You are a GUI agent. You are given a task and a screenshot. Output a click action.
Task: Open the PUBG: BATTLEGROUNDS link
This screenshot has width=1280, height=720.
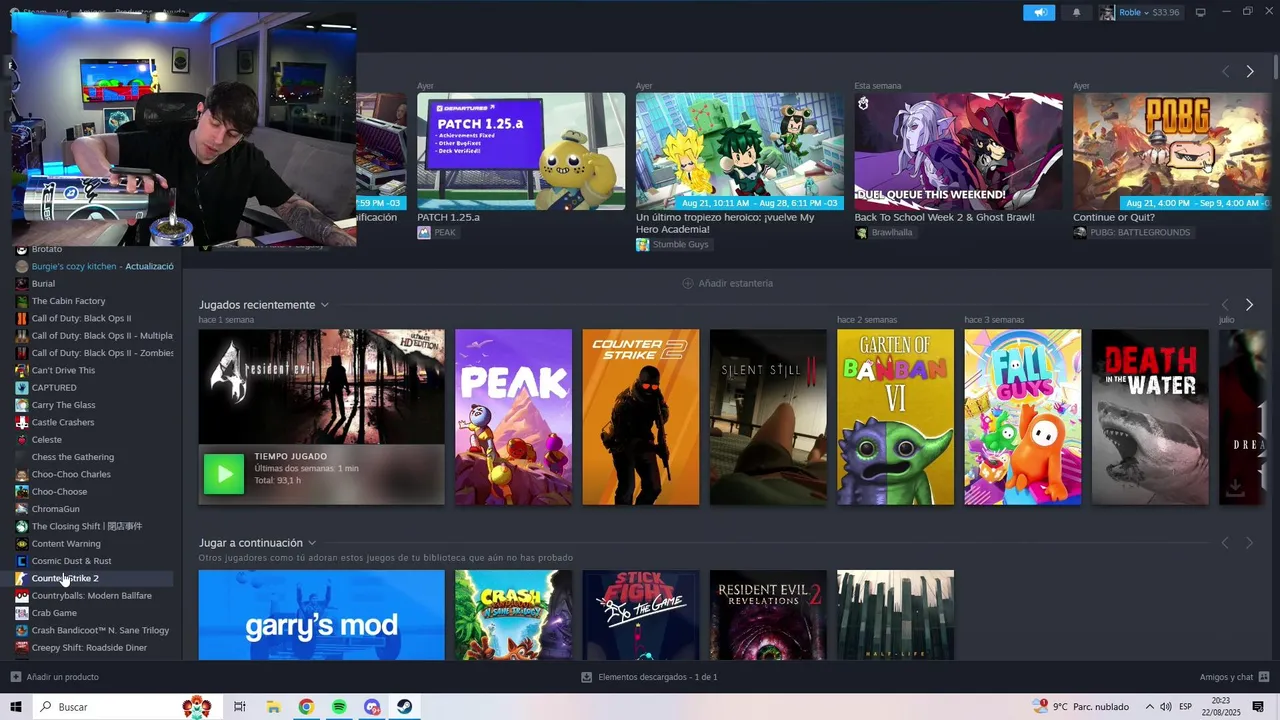click(1132, 232)
